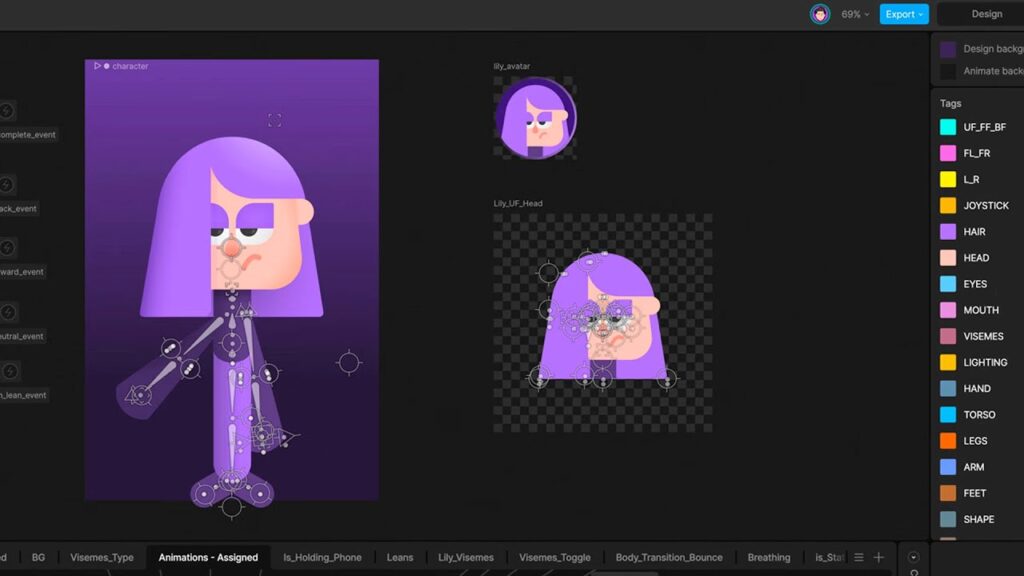
Task: Open the 69% zoom level dropdown
Action: coord(854,14)
